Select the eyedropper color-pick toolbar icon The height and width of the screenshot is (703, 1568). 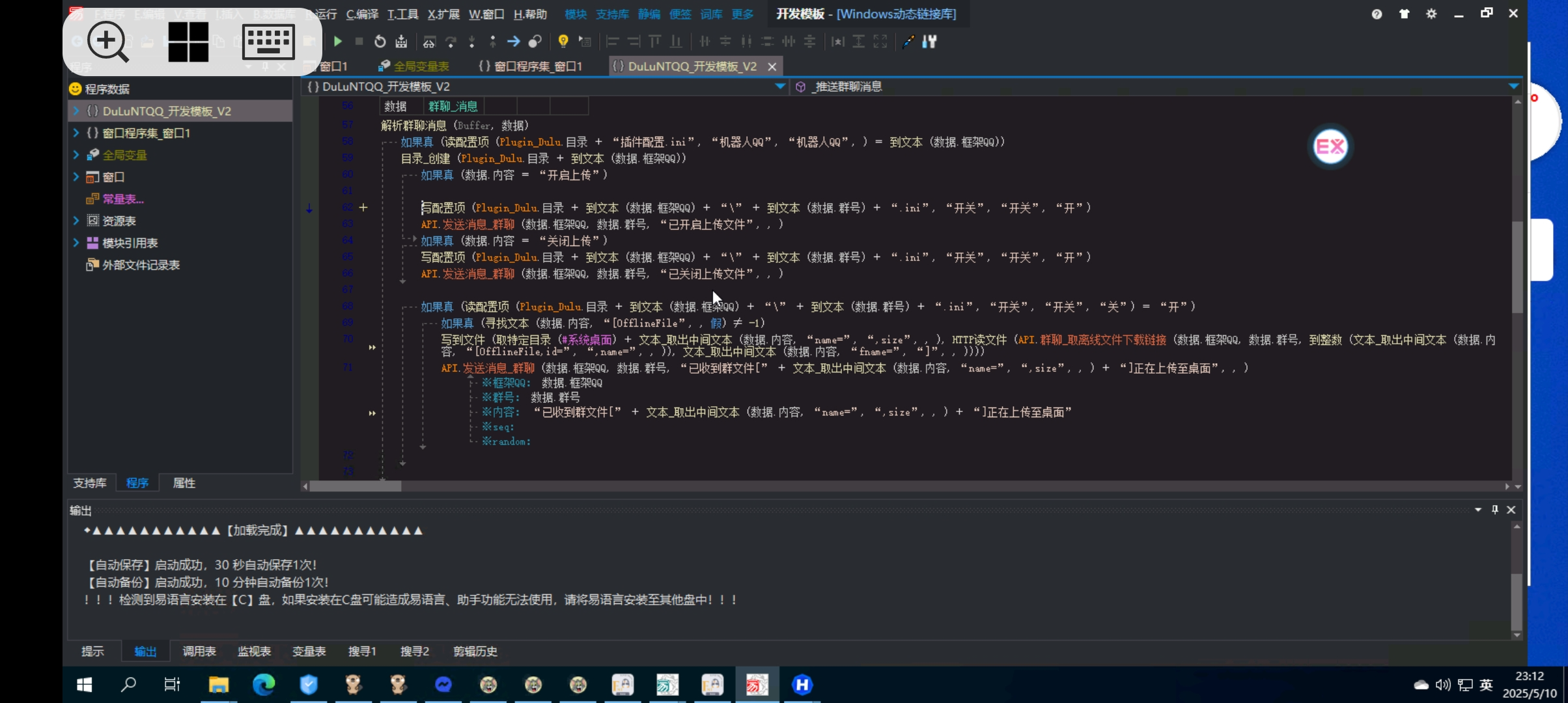(909, 42)
